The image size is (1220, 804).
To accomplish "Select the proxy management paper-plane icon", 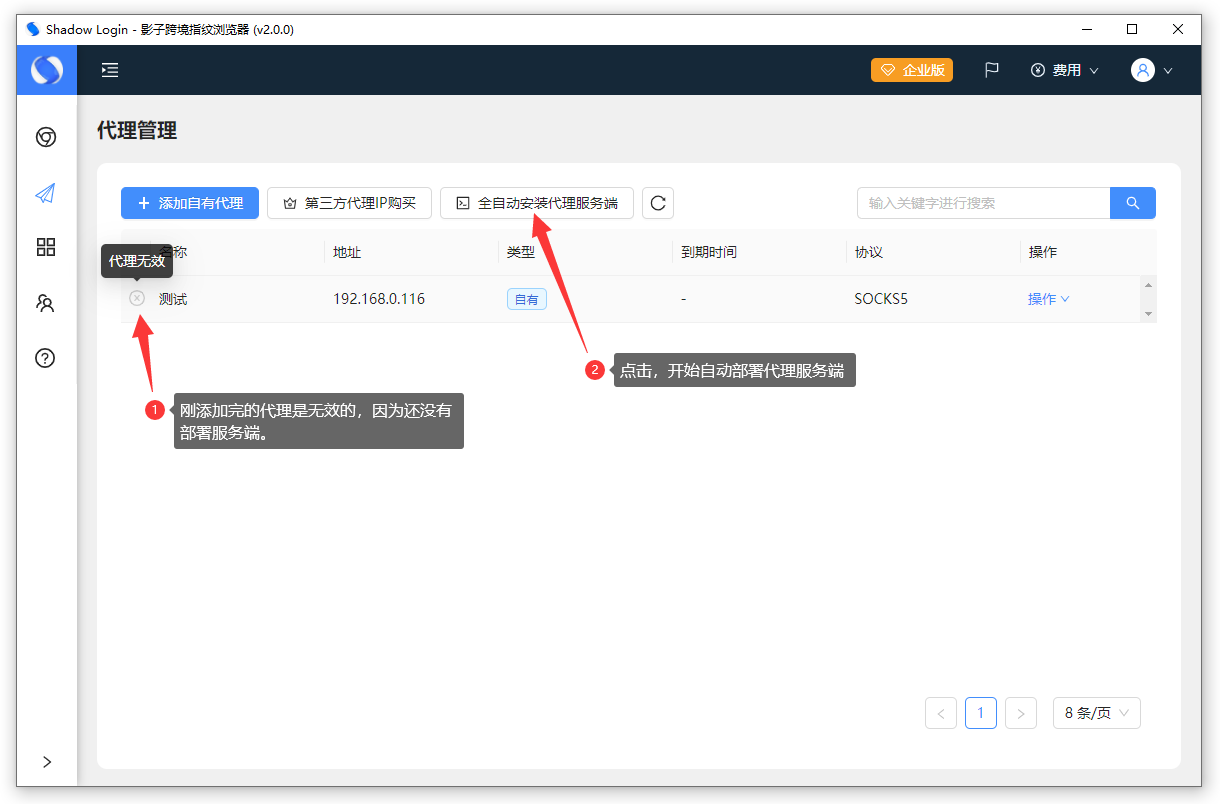I will [x=46, y=193].
